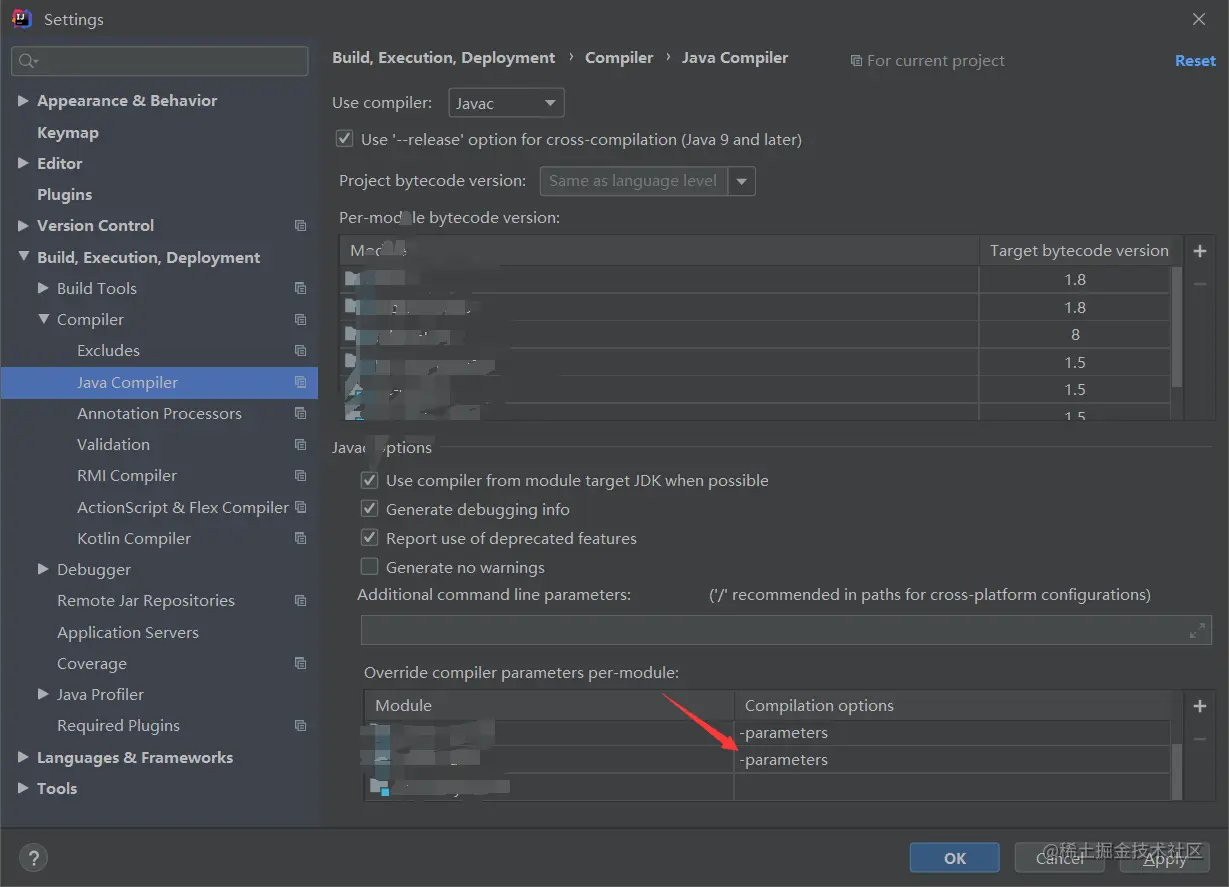The image size is (1229, 887).
Task: Select the first '-parameters' compilation option cell
Action: [x=952, y=733]
